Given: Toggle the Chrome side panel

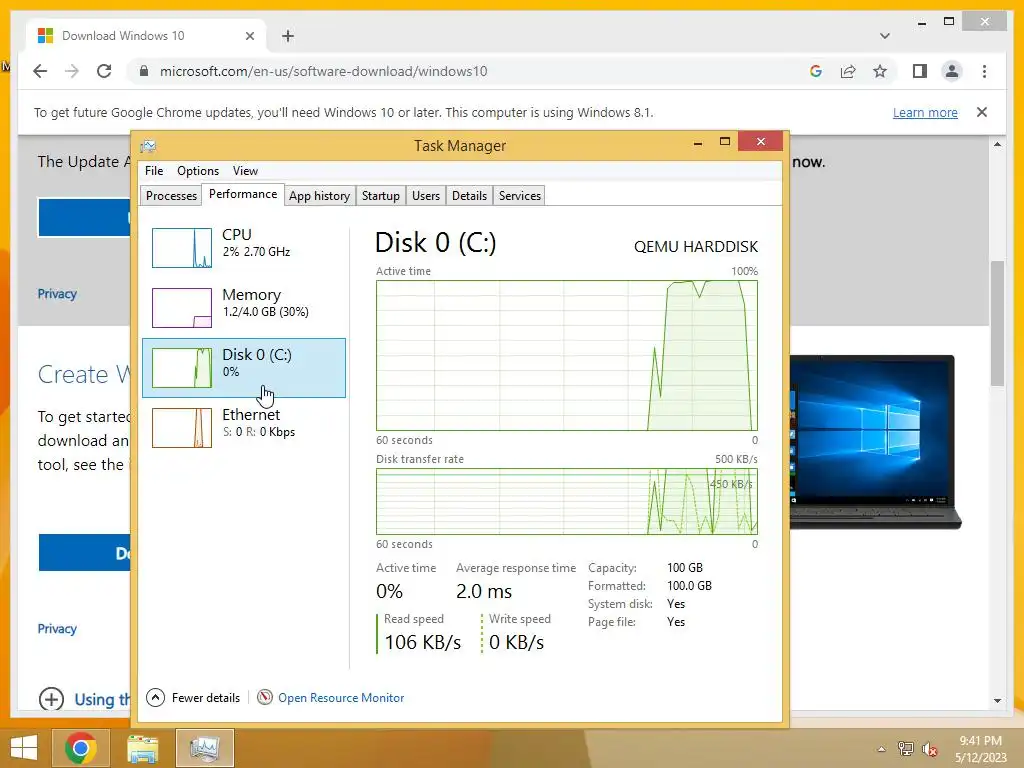Looking at the screenshot, I should (x=920, y=71).
